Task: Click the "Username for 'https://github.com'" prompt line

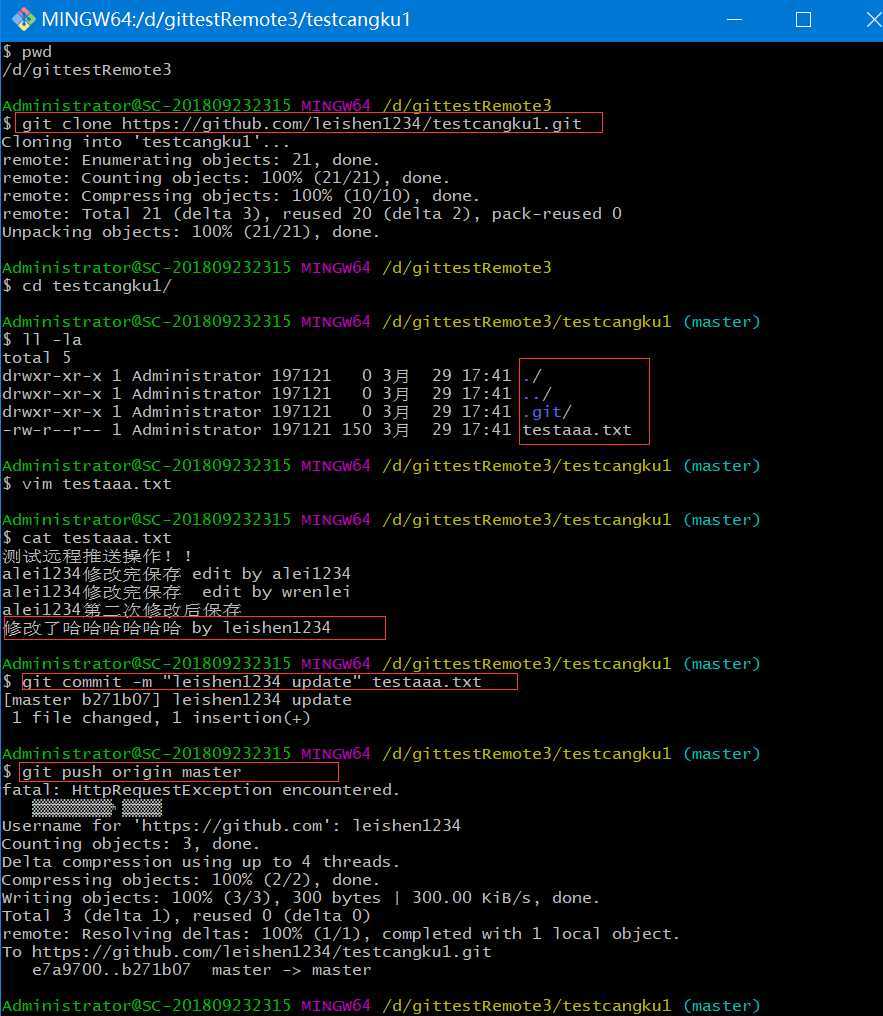Action: tap(231, 826)
